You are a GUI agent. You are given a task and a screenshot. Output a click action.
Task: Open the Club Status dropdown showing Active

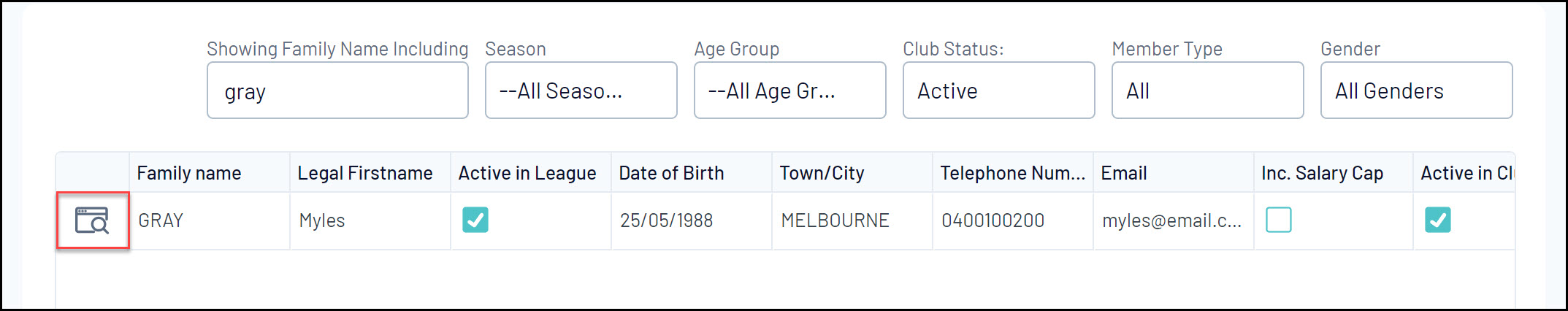coord(998,91)
